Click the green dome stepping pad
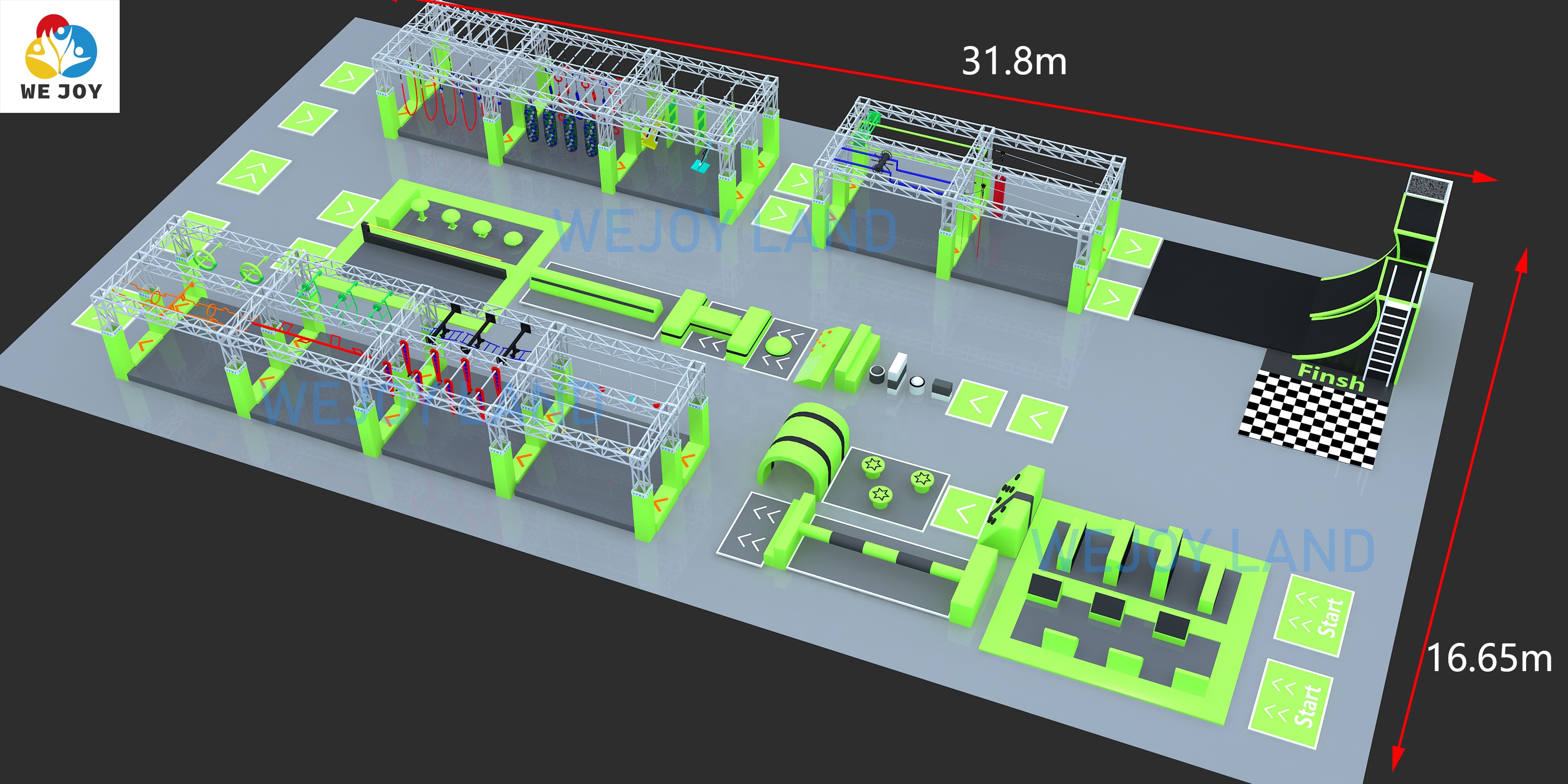This screenshot has height=784, width=1568. 779,347
